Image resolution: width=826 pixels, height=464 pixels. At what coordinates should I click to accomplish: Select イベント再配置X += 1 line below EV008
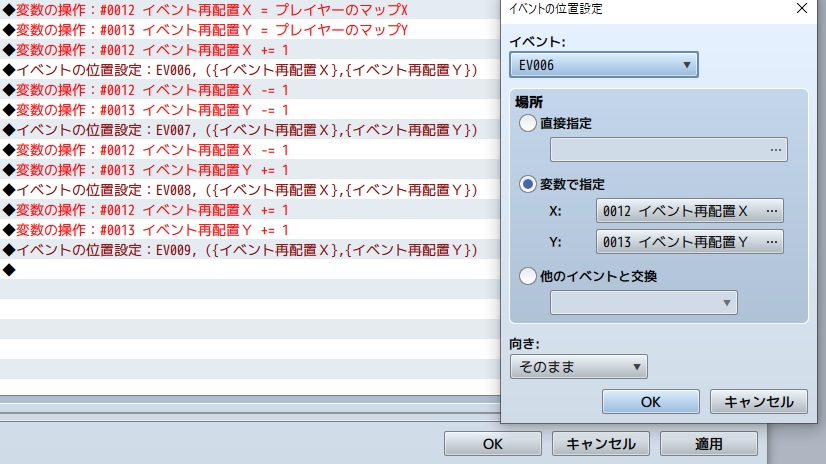[250, 210]
